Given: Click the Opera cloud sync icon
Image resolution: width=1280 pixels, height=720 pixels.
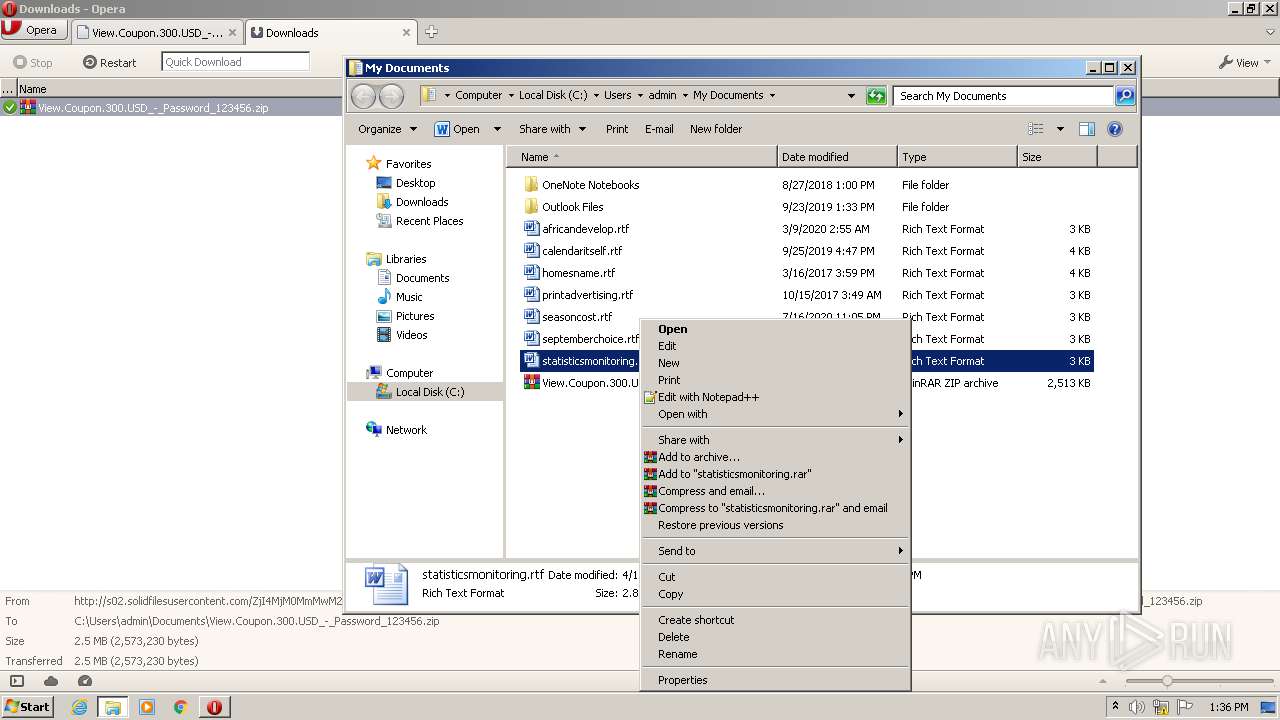Looking at the screenshot, I should pos(51,681).
